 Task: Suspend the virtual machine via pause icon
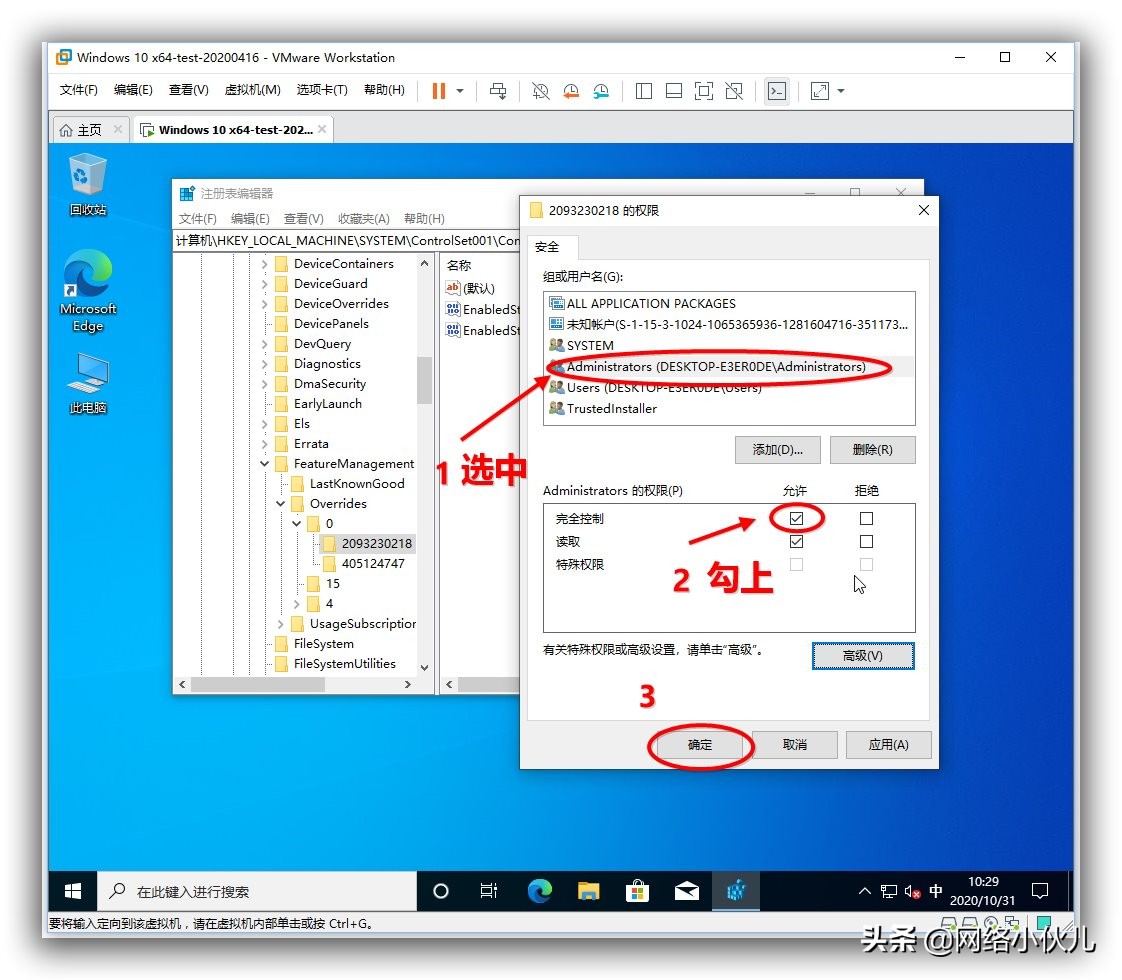pyautogui.click(x=440, y=91)
